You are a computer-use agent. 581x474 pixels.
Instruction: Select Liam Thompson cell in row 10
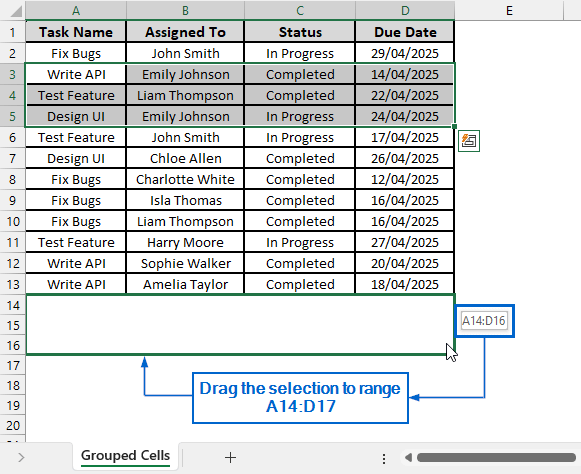tap(185, 222)
